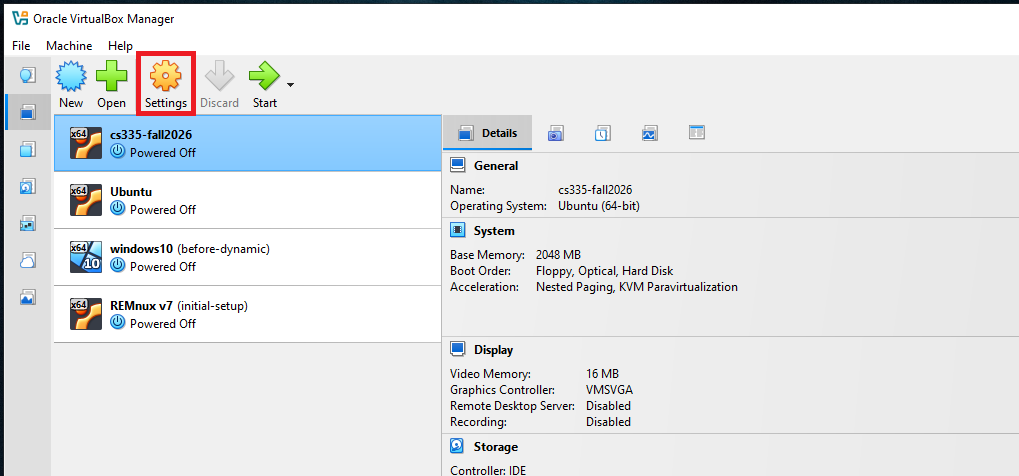Image resolution: width=1019 pixels, height=476 pixels.
Task: Expand the dropdown arrow beside Start
Action: pyautogui.click(x=290, y=84)
